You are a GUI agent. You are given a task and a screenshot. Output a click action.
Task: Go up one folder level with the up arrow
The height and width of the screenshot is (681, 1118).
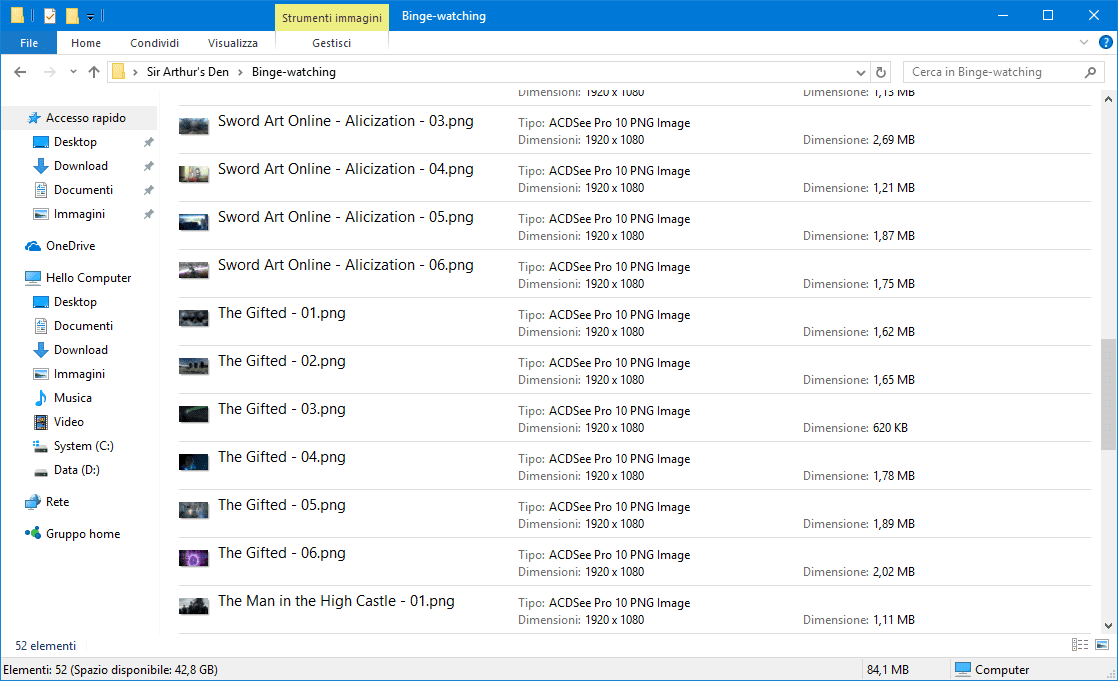(94, 72)
